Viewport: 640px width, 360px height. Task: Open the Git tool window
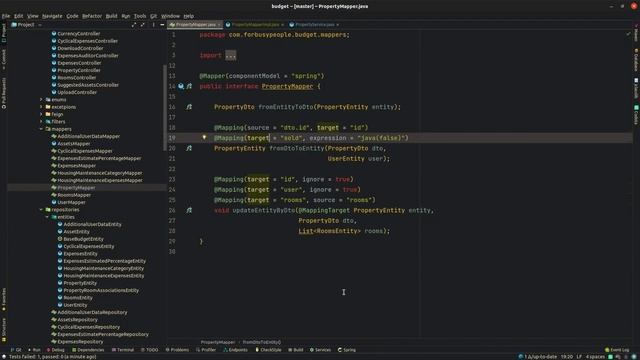pos(16,350)
